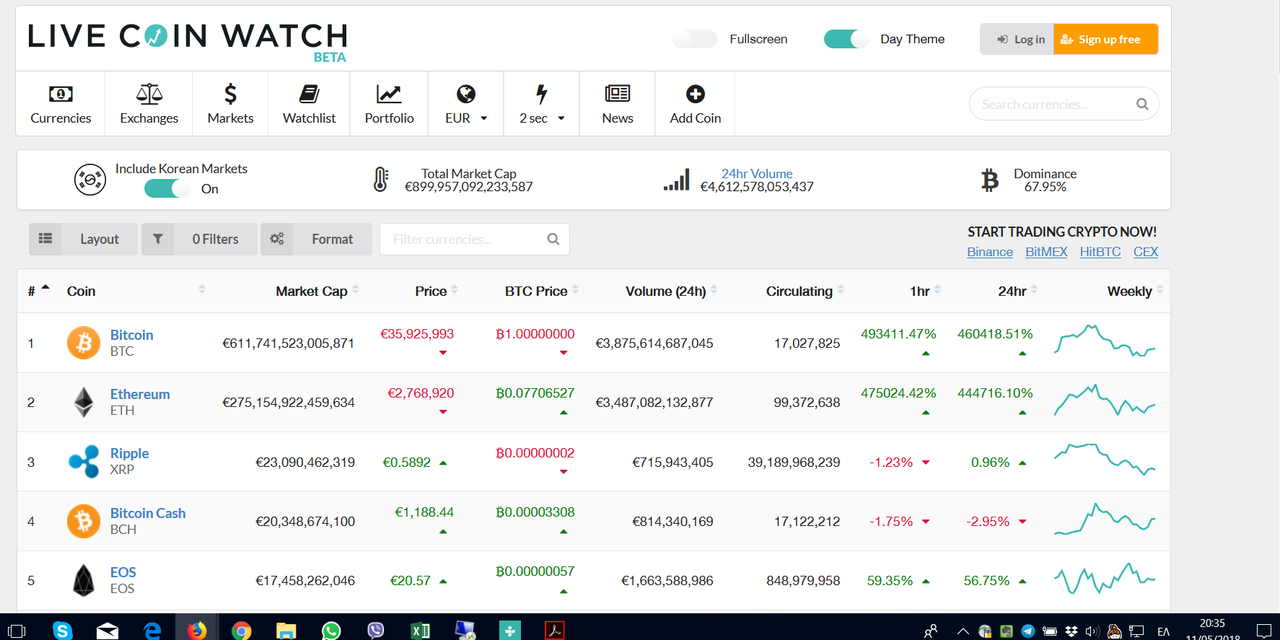Open News via the newspaper icon
The width and height of the screenshot is (1280, 640).
618,94
